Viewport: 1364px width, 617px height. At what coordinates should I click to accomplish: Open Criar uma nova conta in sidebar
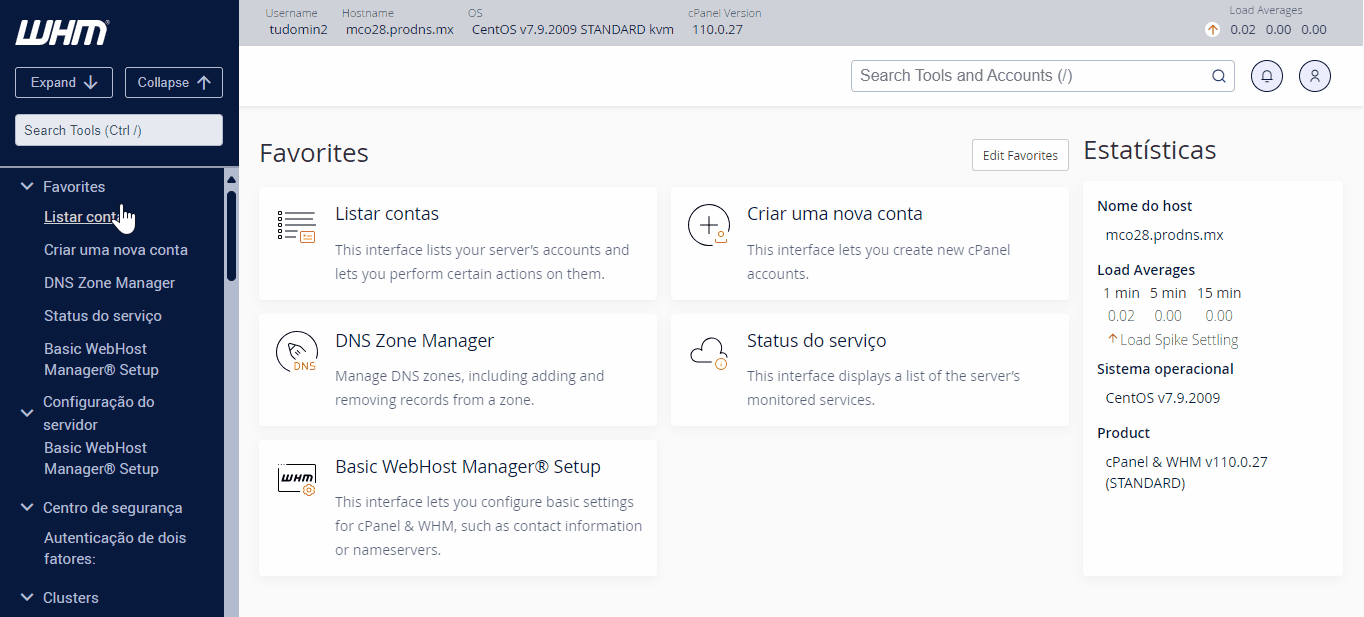(x=116, y=250)
